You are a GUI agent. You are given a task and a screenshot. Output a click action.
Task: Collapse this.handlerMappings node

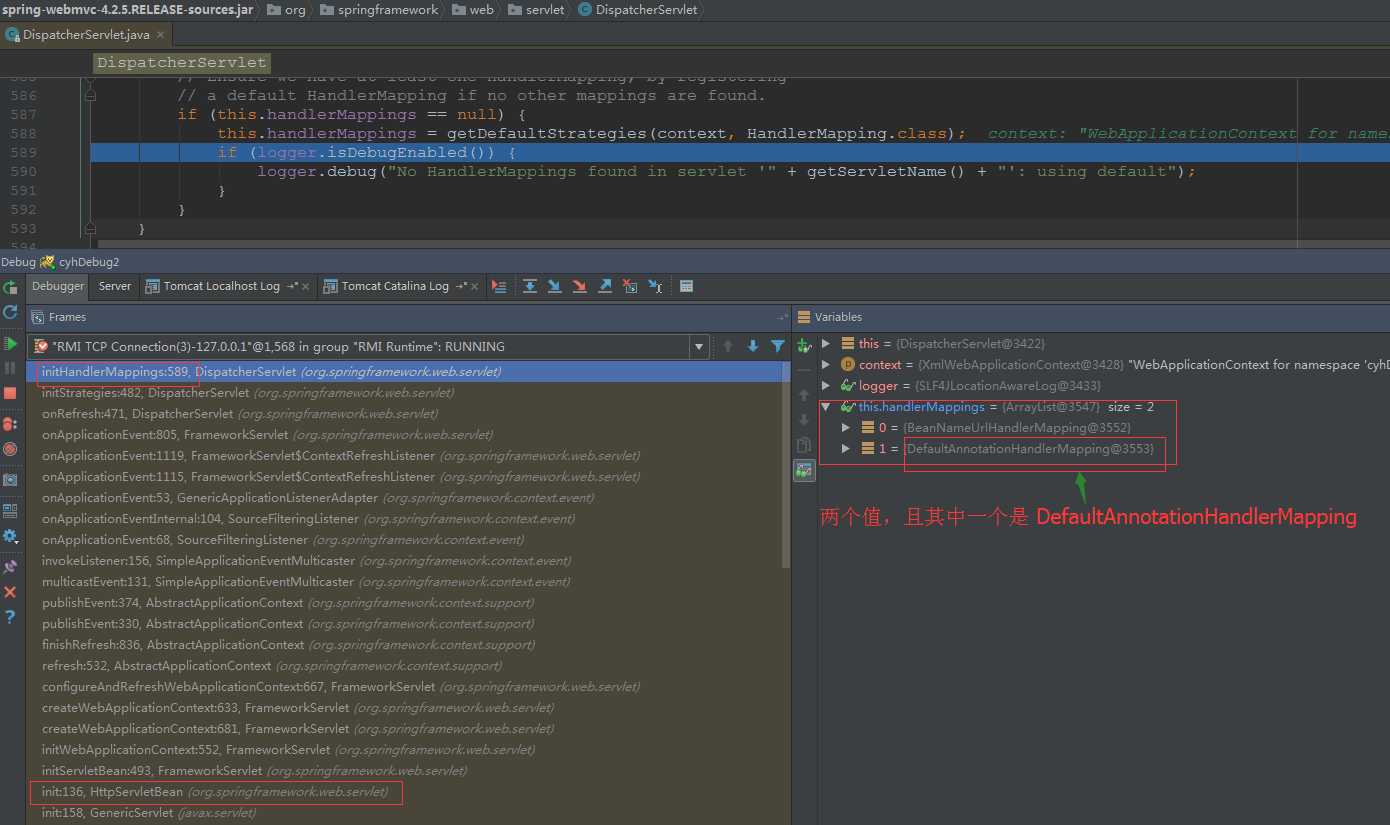[x=825, y=407]
